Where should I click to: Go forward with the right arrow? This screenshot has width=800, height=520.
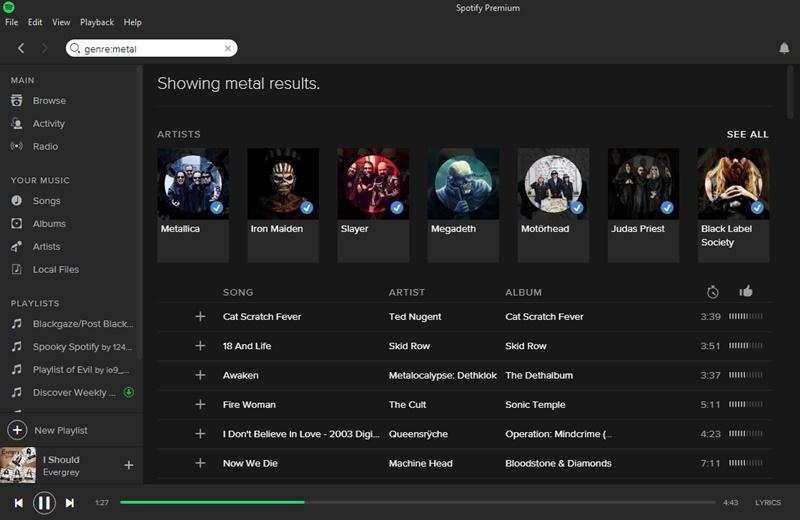(x=44, y=48)
